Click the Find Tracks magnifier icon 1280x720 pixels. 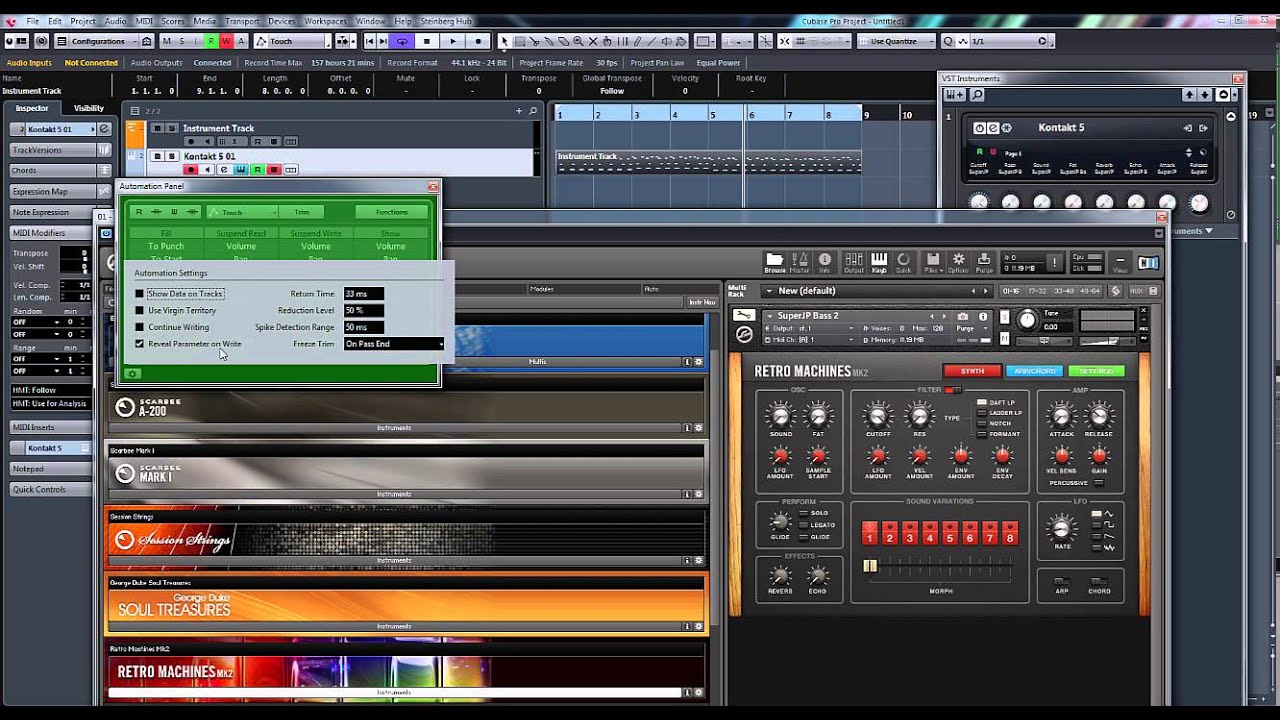(533, 111)
